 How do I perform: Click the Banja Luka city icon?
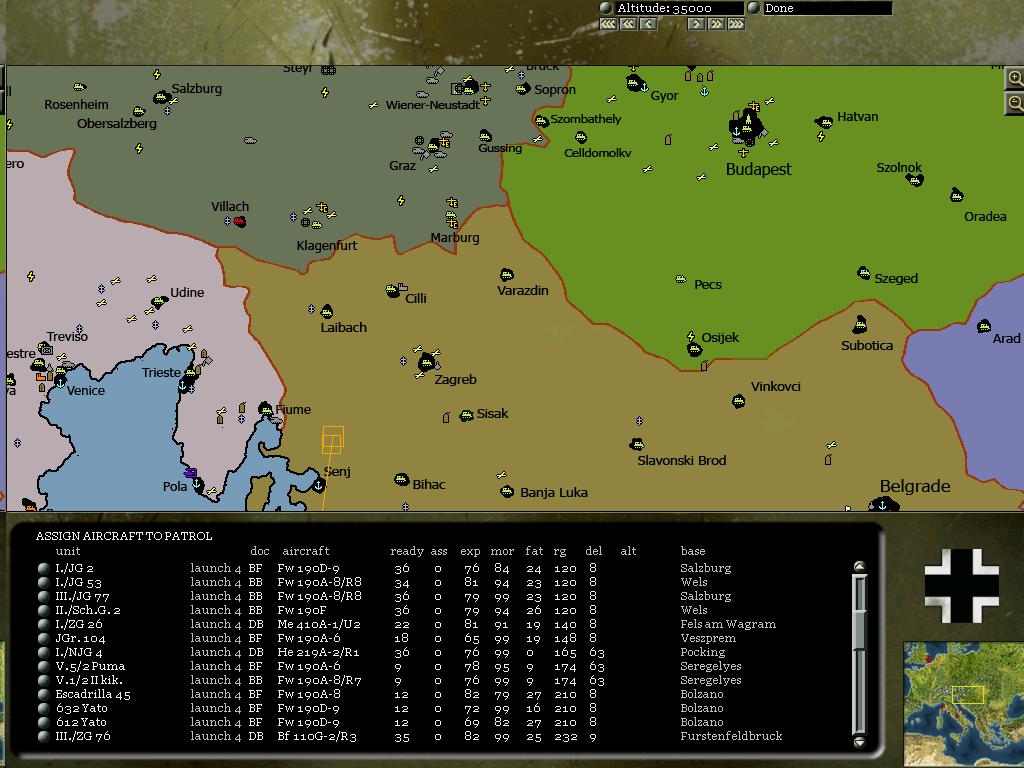tap(507, 491)
